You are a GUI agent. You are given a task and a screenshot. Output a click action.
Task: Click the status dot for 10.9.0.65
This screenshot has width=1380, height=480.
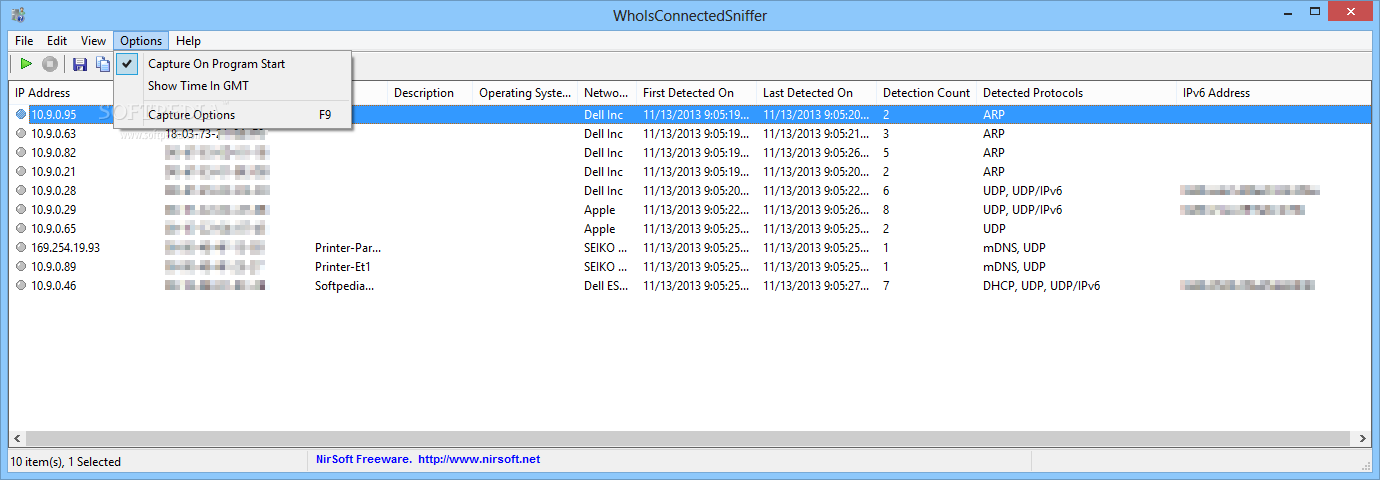click(21, 229)
